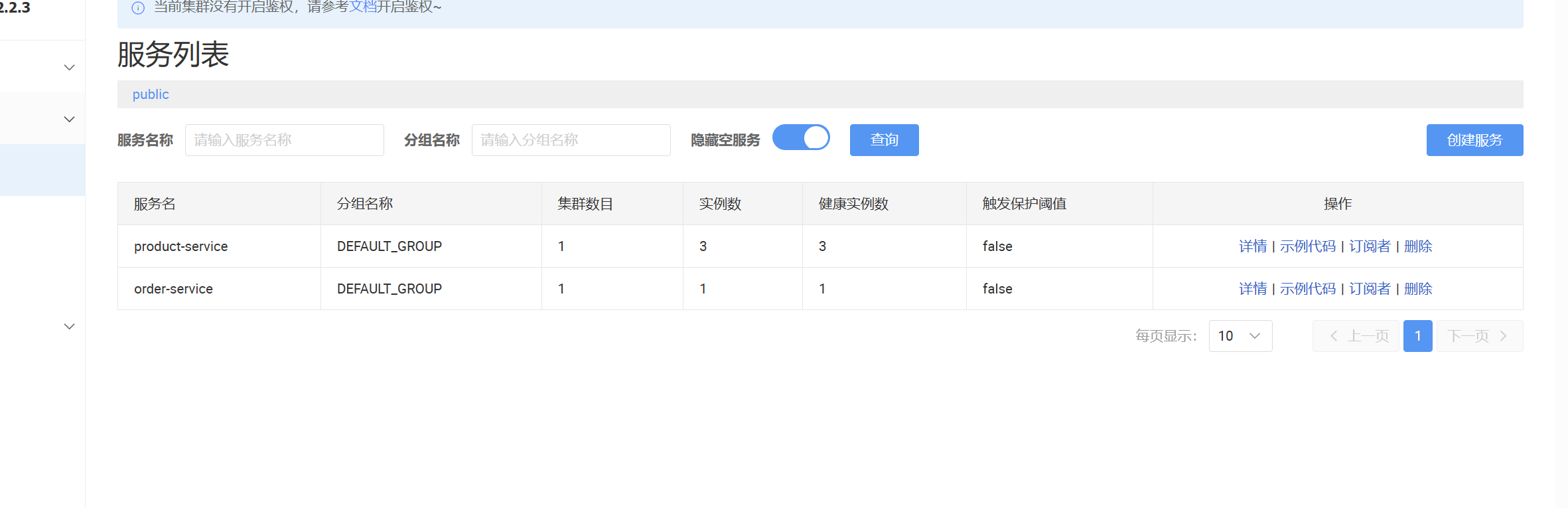Open the 文档 link in the notice banner
Viewport: 1568px width, 508px height.
[x=363, y=7]
